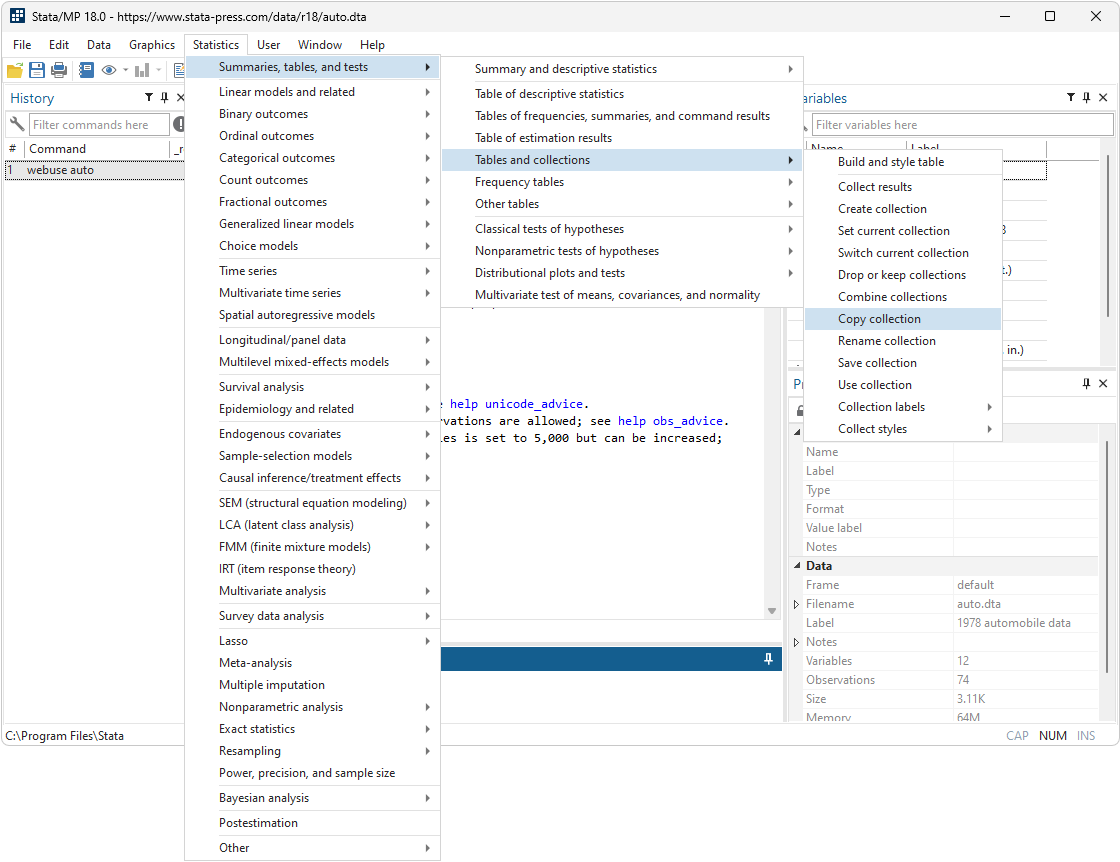
Task: Expand Frequency tables submenu
Action: [x=621, y=182]
